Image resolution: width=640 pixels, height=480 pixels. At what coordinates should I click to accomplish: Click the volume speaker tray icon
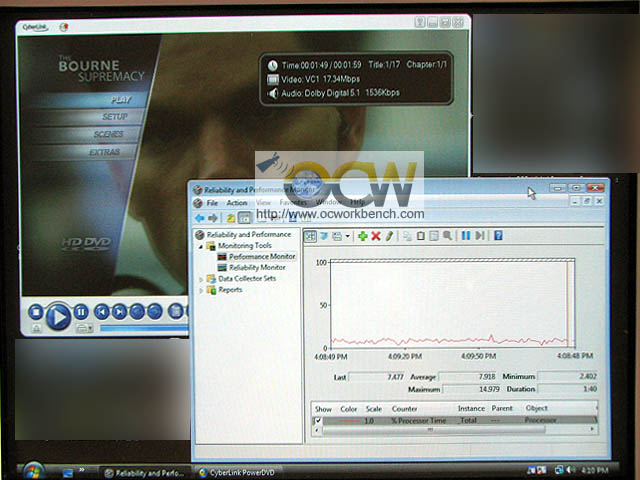(571, 470)
